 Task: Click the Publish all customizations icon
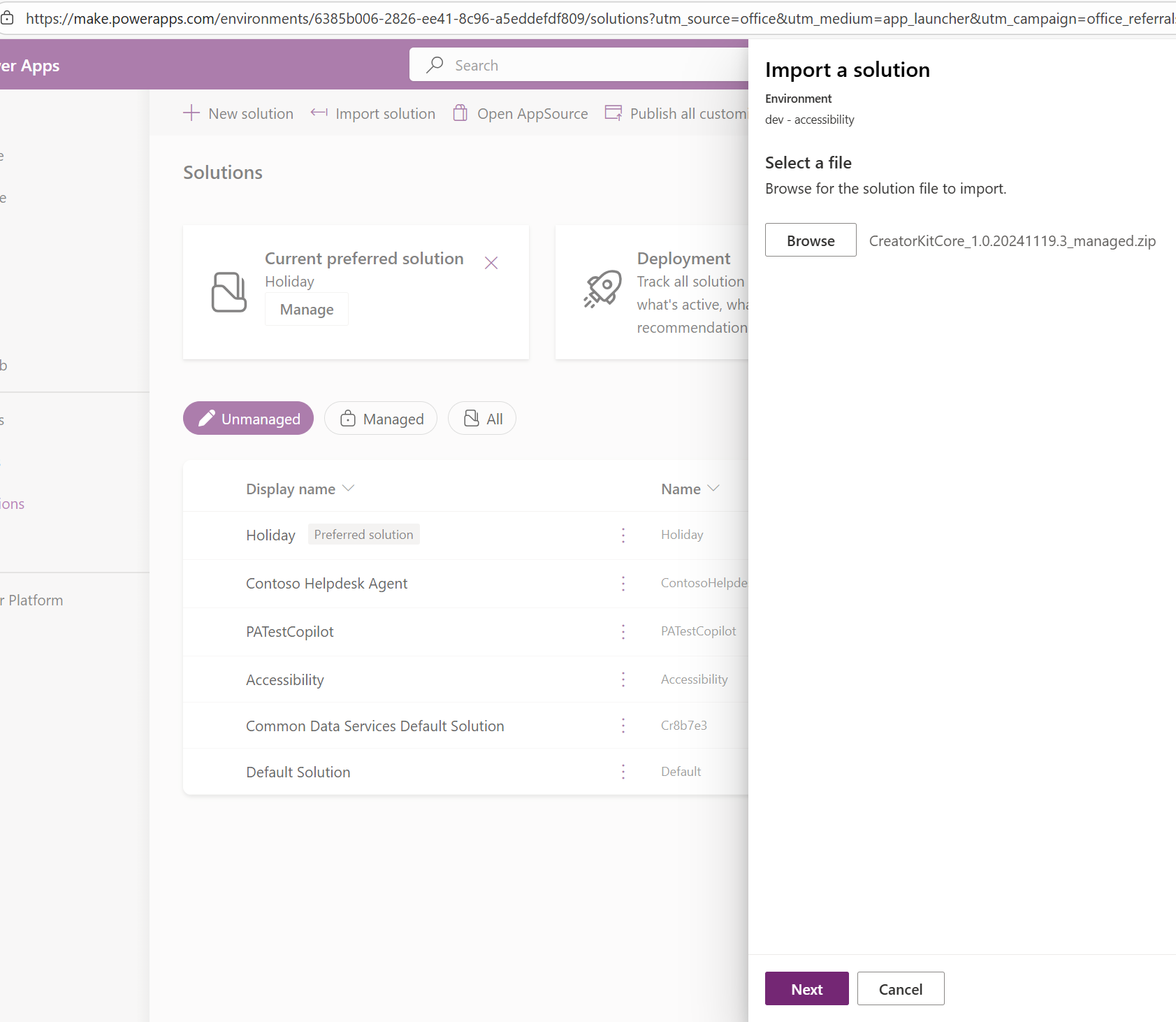click(x=613, y=112)
